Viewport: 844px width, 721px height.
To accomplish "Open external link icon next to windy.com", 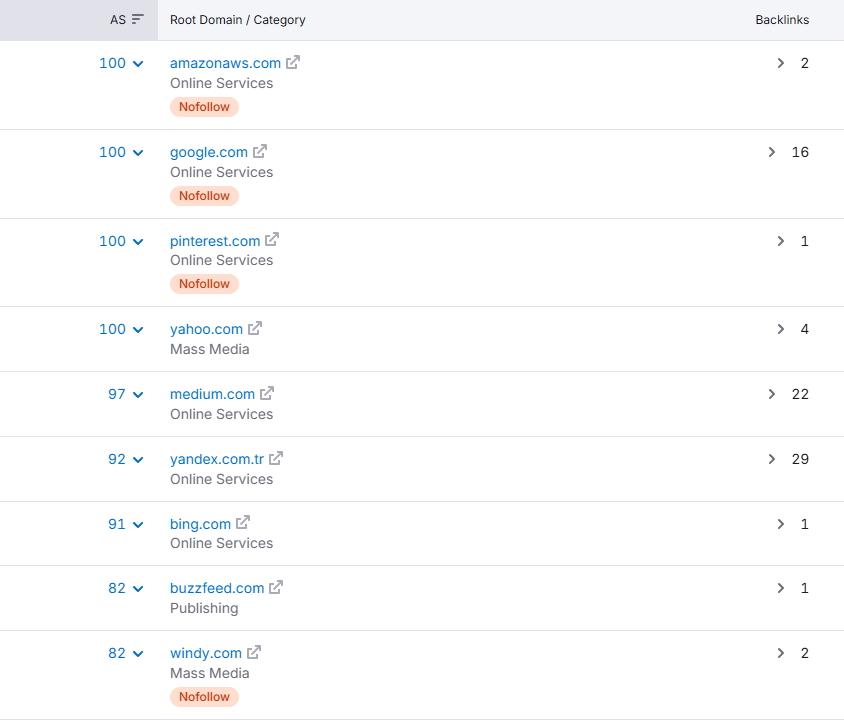I will 254,652.
